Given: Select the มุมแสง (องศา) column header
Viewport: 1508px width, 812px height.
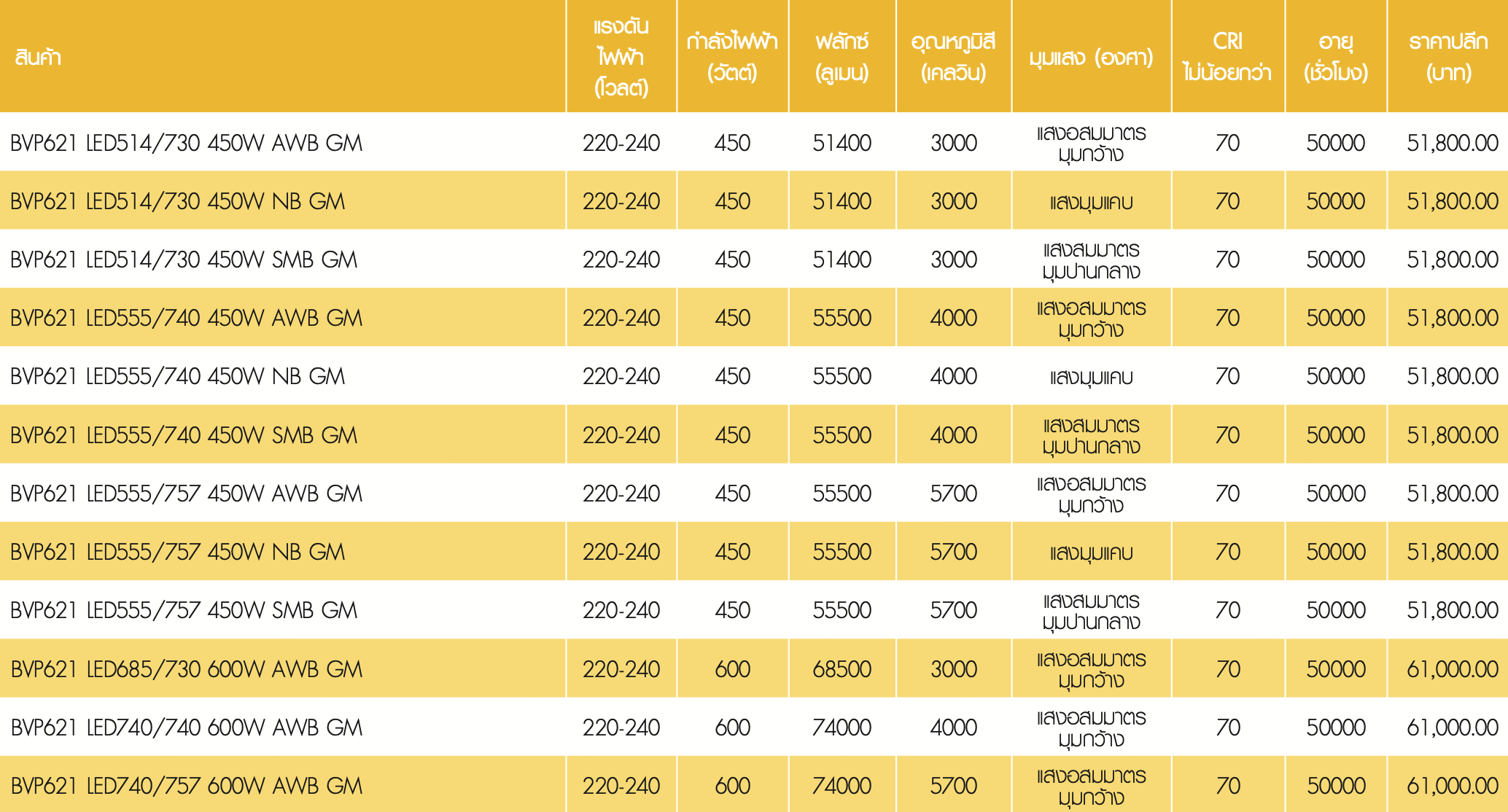Looking at the screenshot, I should click(1091, 57).
